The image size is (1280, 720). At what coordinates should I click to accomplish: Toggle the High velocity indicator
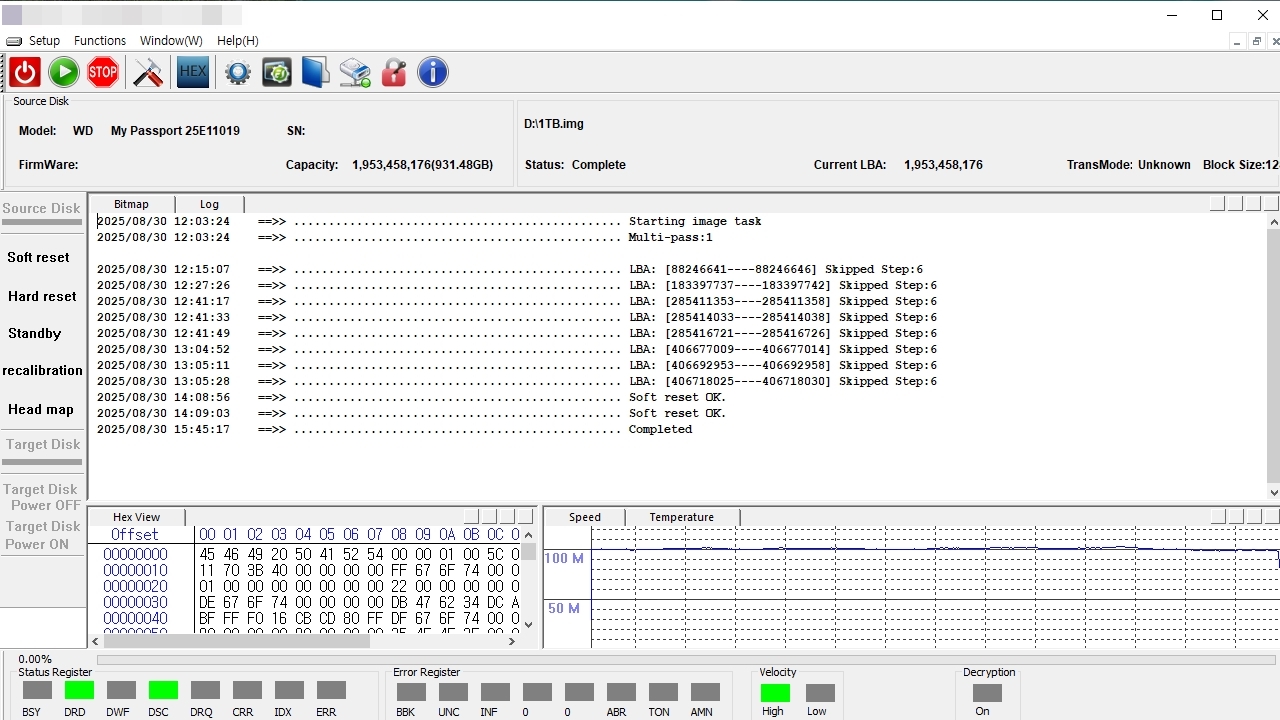pyautogui.click(x=775, y=692)
